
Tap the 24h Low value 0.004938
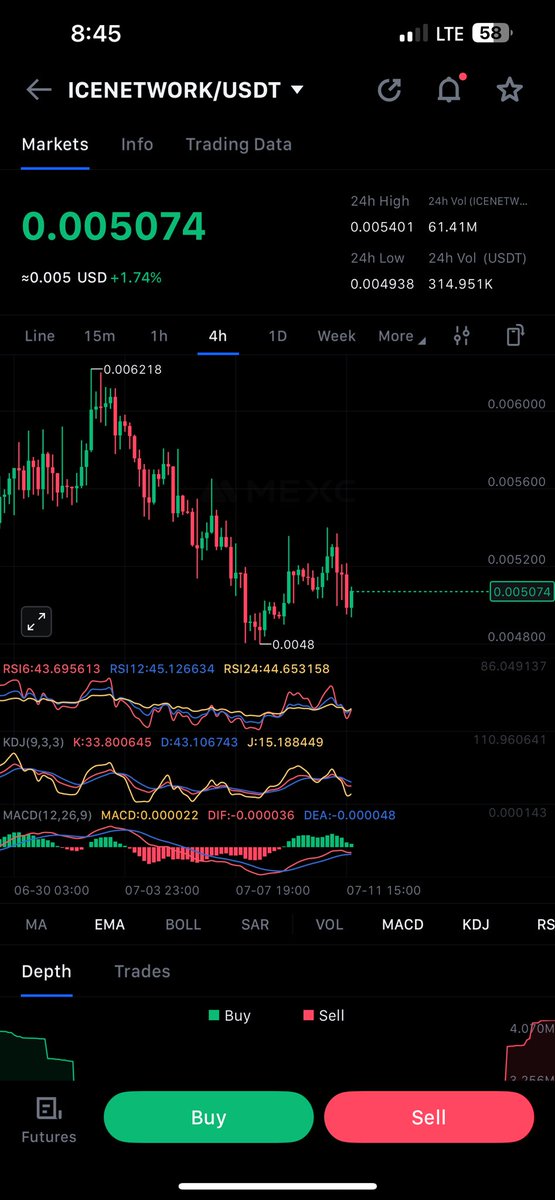(x=381, y=285)
